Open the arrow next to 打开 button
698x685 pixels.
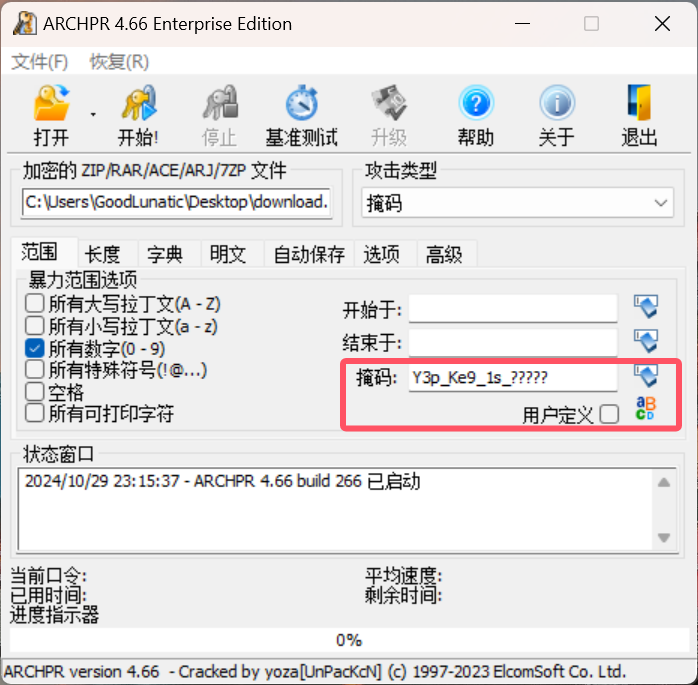point(93,115)
